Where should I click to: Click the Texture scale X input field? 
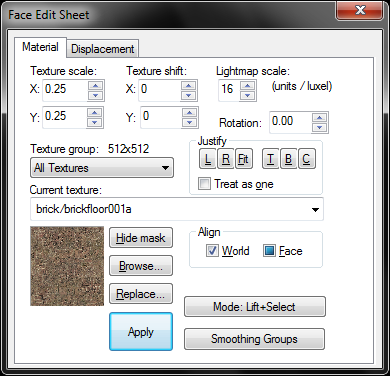[65, 90]
